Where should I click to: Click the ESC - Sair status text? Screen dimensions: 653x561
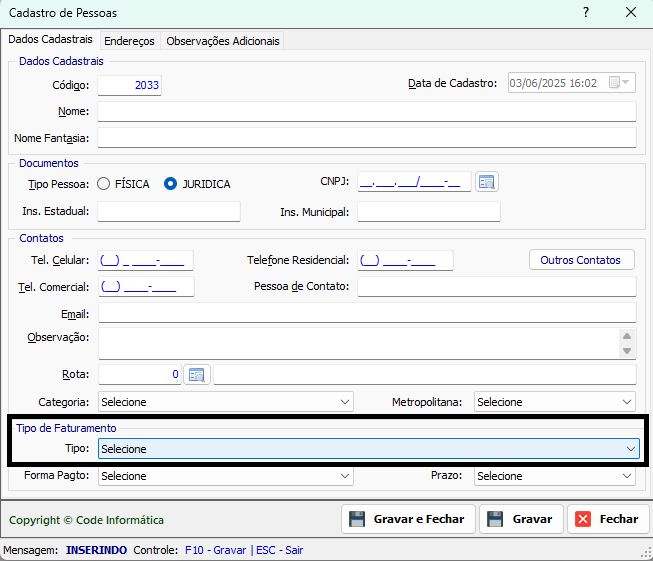279,550
